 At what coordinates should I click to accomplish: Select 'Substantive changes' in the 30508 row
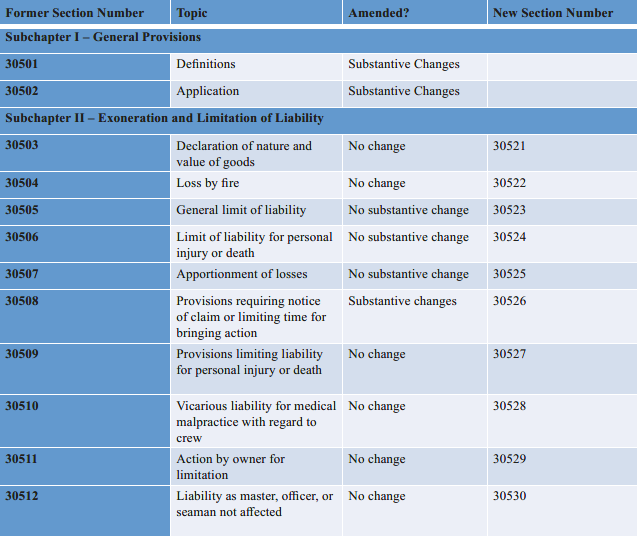pyautogui.click(x=402, y=301)
